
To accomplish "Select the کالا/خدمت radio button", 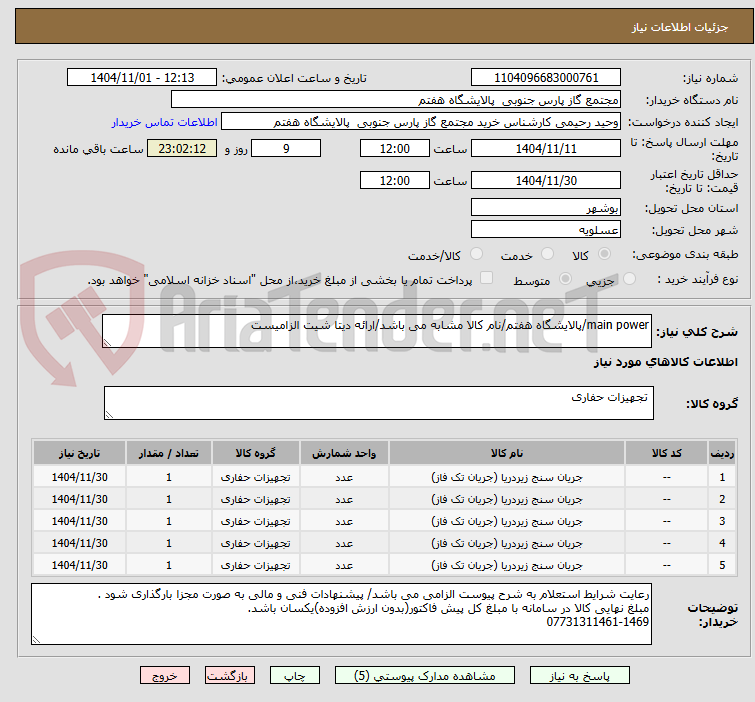I will coord(476,254).
